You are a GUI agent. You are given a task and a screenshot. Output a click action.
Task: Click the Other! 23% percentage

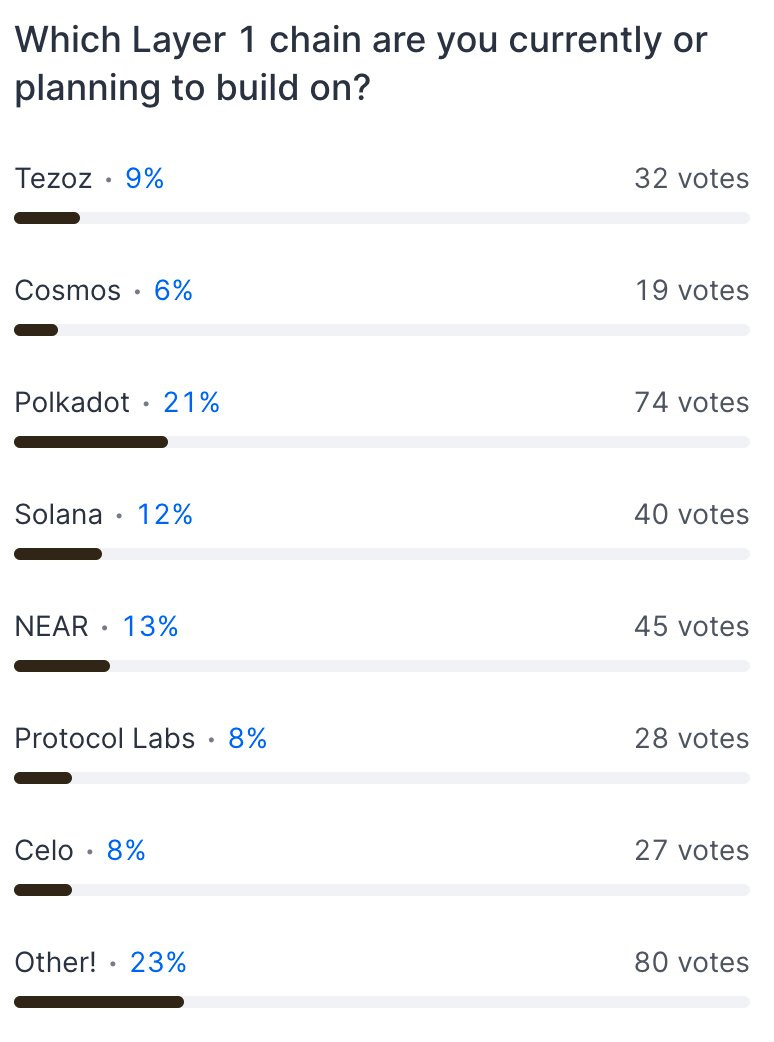pyautogui.click(x=158, y=962)
